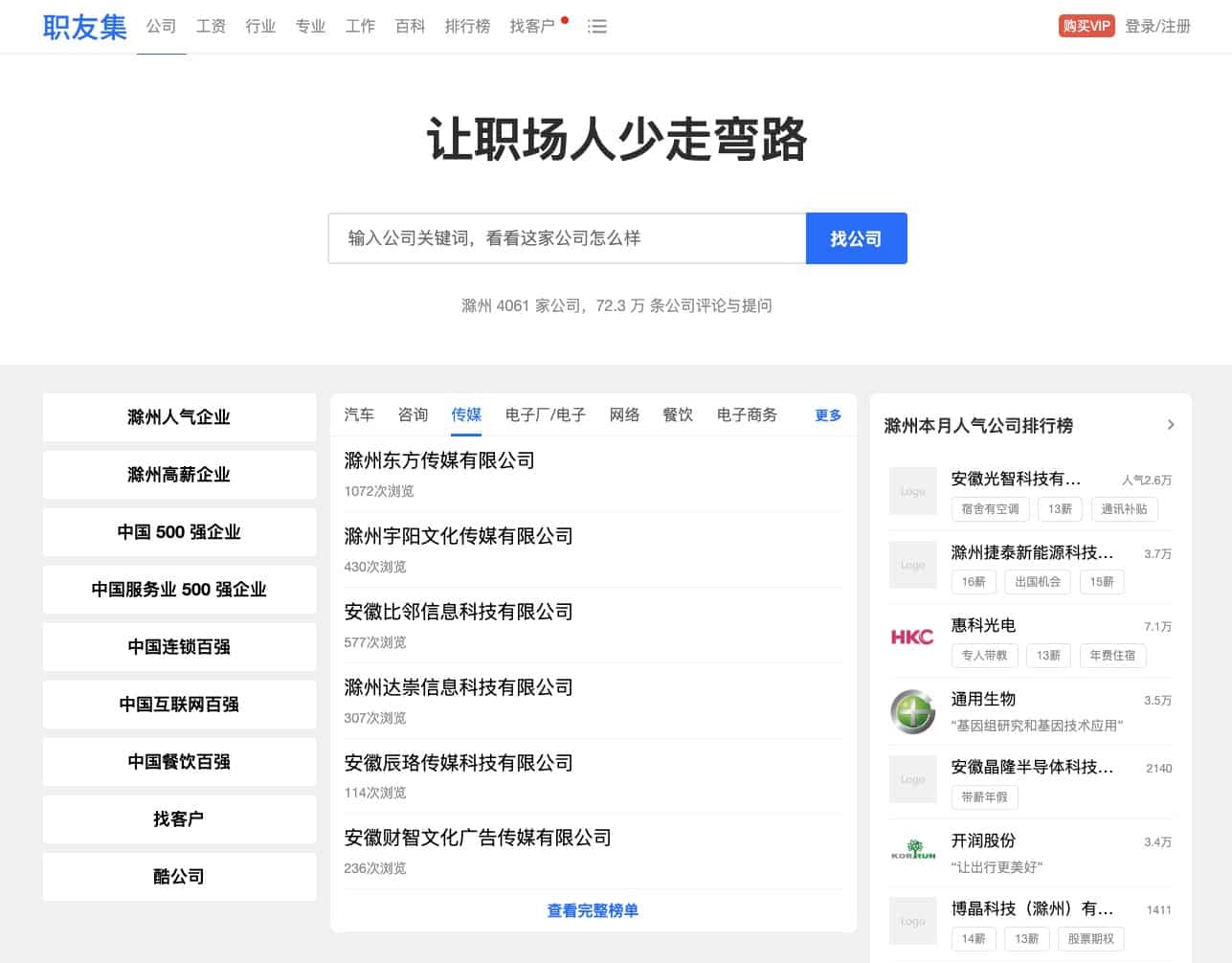Click the HKC 惠科光电 company logo
Viewport: 1232px width, 963px height.
click(x=912, y=638)
